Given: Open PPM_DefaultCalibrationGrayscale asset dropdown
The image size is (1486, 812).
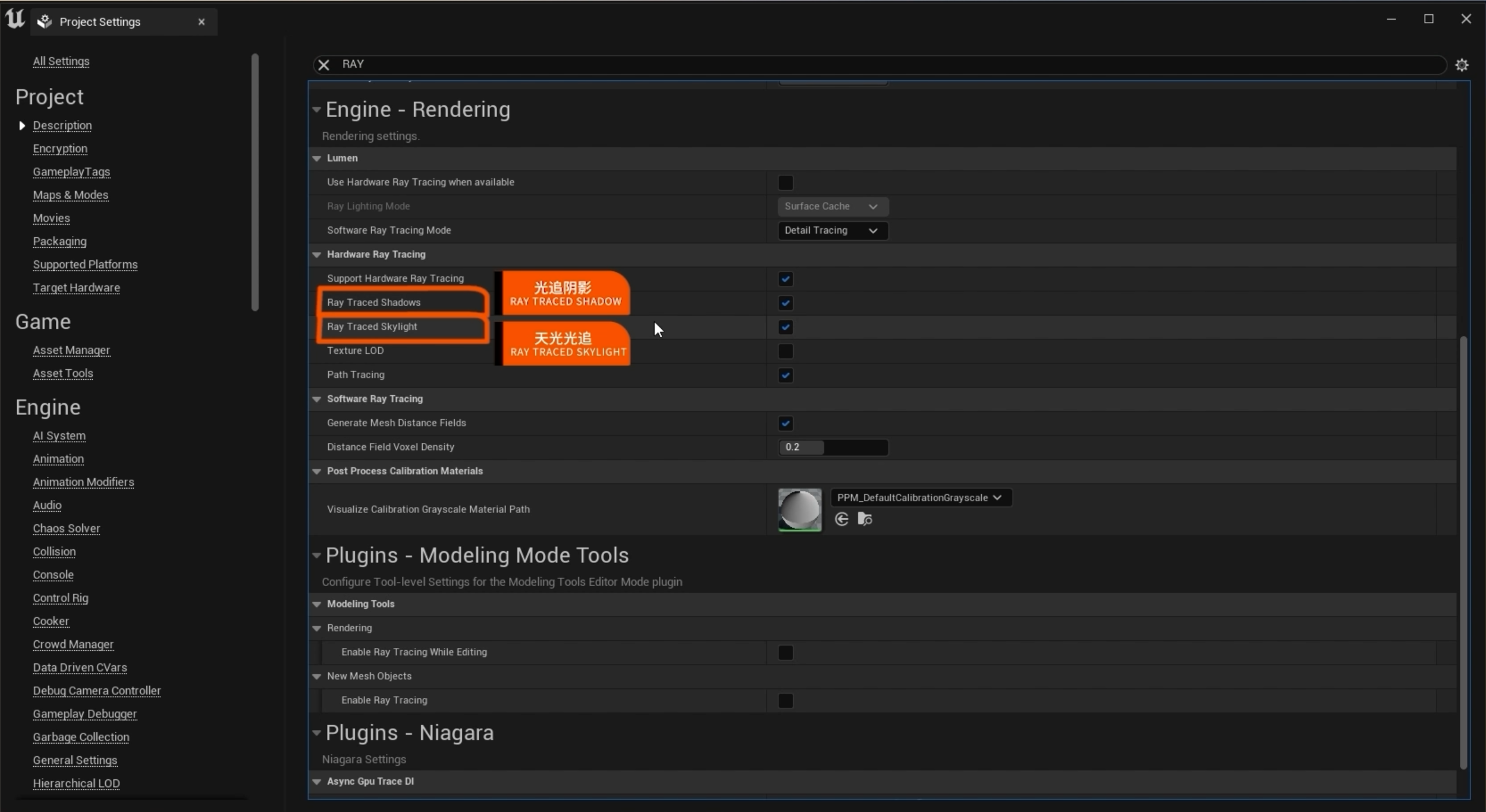Looking at the screenshot, I should [x=920, y=498].
